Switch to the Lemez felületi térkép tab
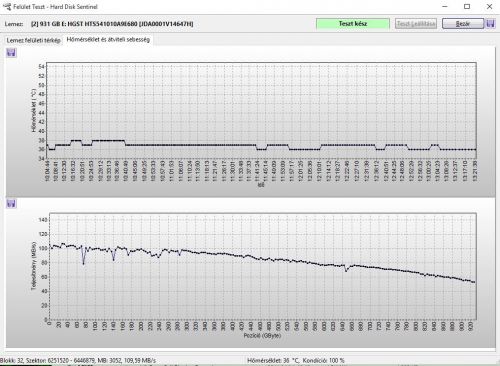Viewport: 500px width, 366px height. [x=33, y=40]
